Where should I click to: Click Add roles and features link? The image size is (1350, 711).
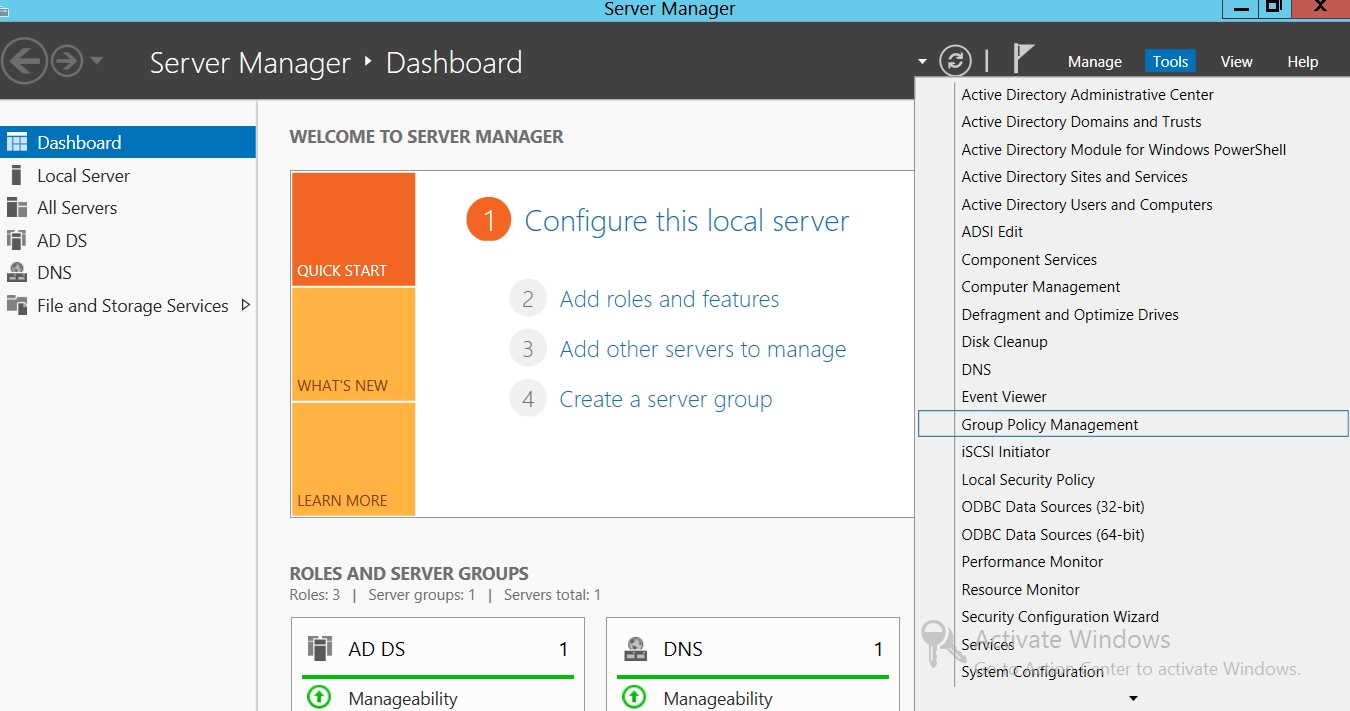tap(669, 299)
